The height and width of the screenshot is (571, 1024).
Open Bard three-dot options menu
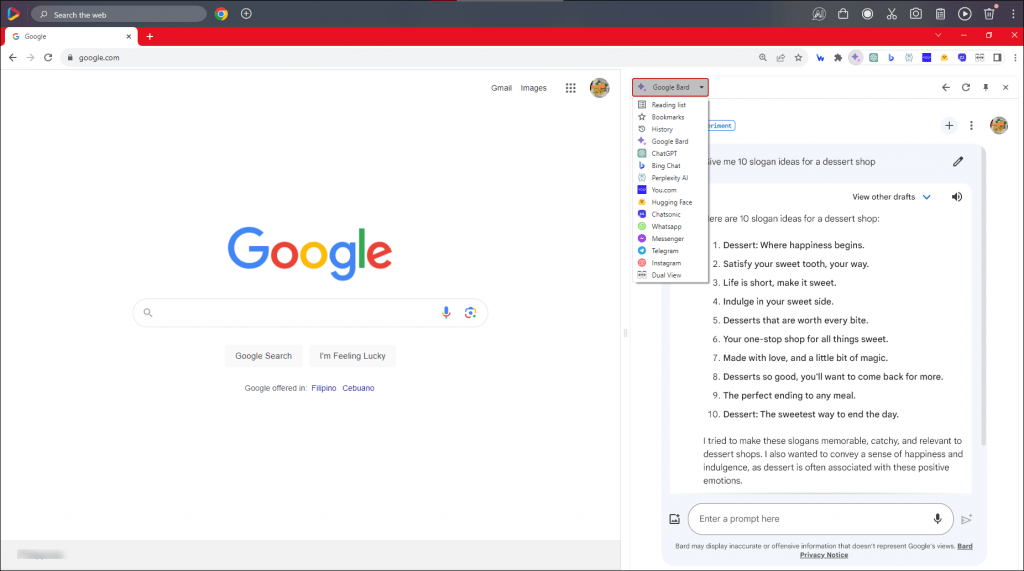(971, 126)
